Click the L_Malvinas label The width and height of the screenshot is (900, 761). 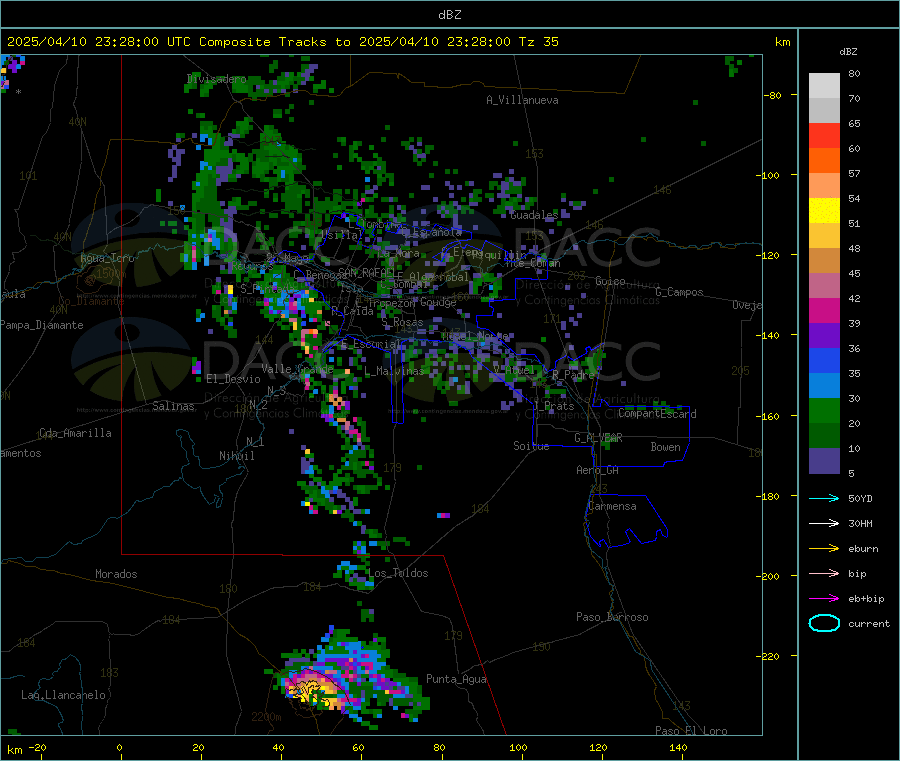[x=394, y=371]
